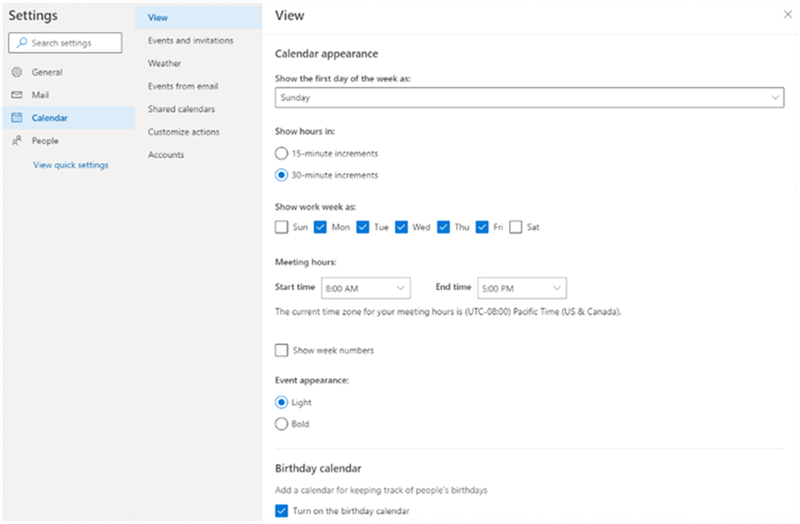Click the General gear icon
800x524 pixels.
16,72
